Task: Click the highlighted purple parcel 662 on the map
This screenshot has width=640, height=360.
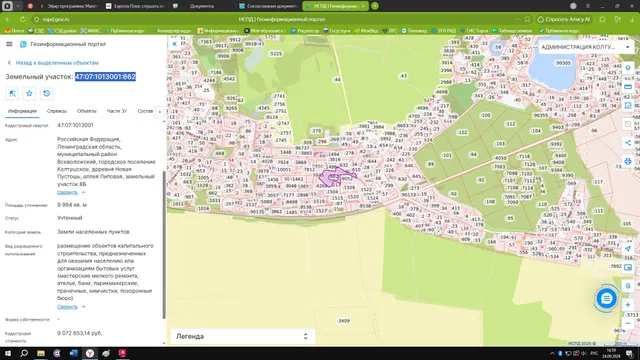Action: click(x=333, y=178)
